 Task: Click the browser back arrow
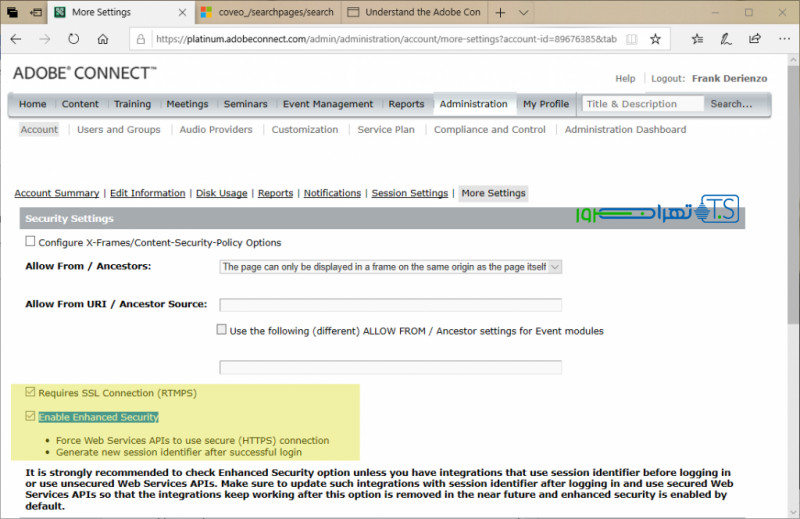click(x=17, y=39)
